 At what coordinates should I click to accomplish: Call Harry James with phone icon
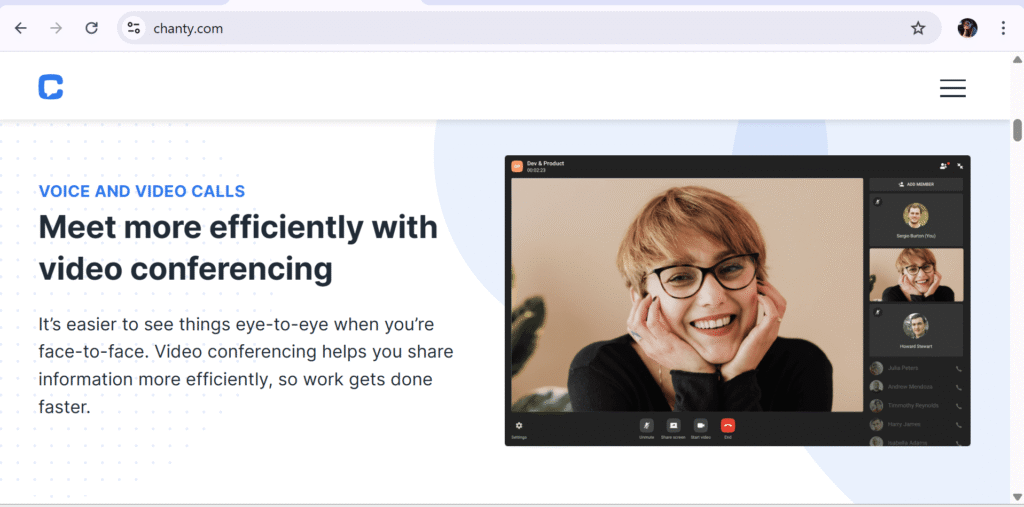pos(958,425)
